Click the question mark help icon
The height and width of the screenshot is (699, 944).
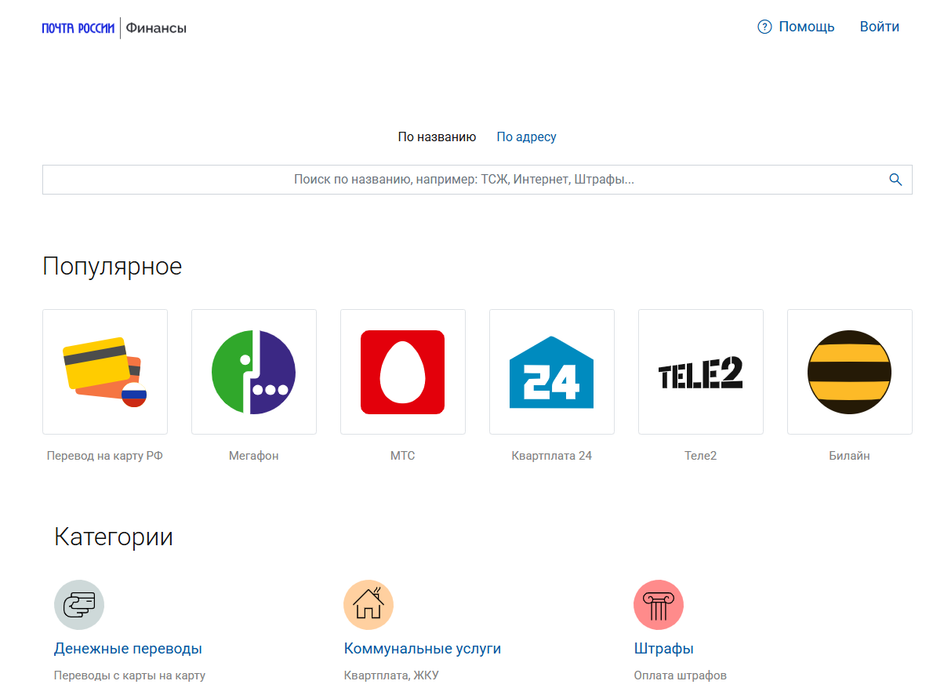[765, 26]
